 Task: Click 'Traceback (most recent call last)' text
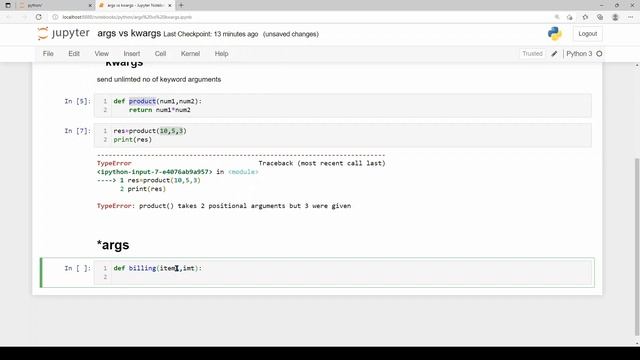tap(322, 163)
